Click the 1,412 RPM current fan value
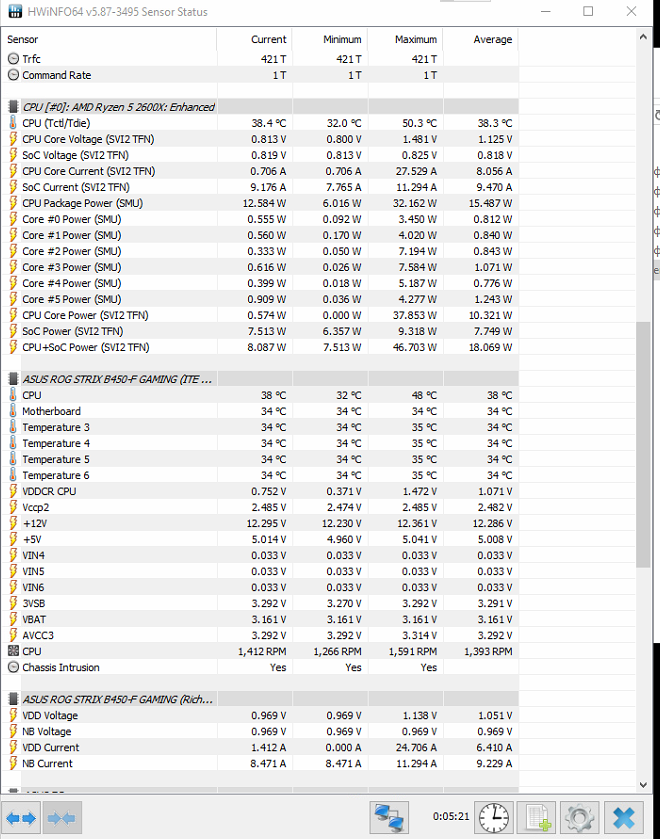Viewport: 660px width, 839px height. point(262,651)
